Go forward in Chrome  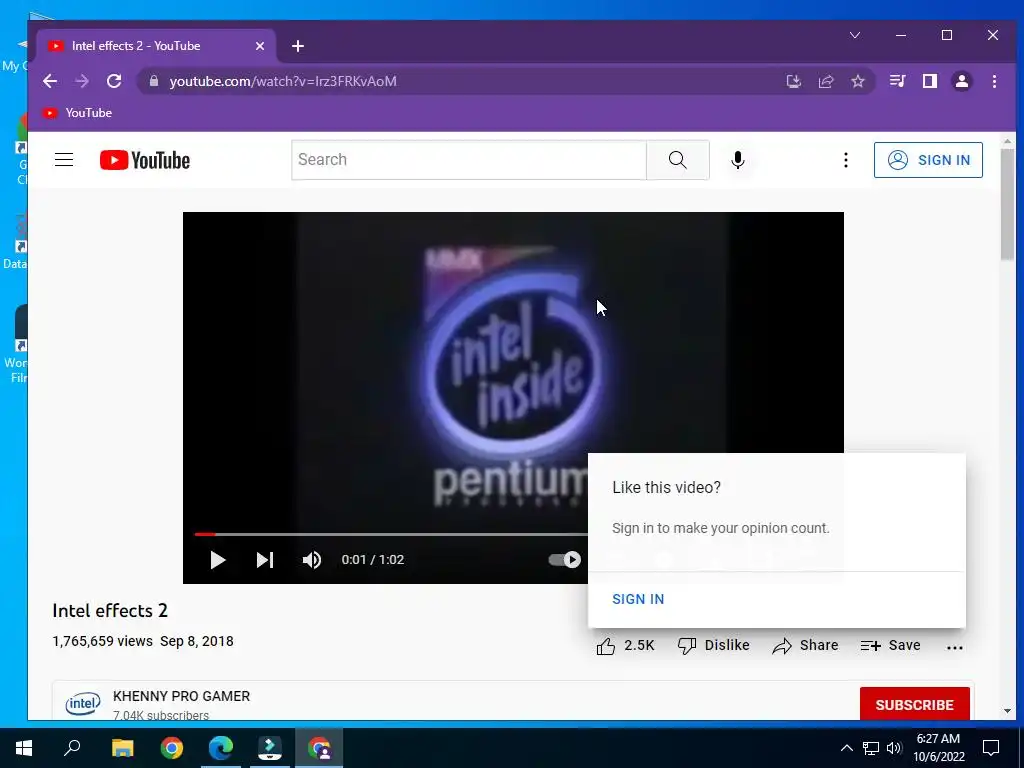82,81
